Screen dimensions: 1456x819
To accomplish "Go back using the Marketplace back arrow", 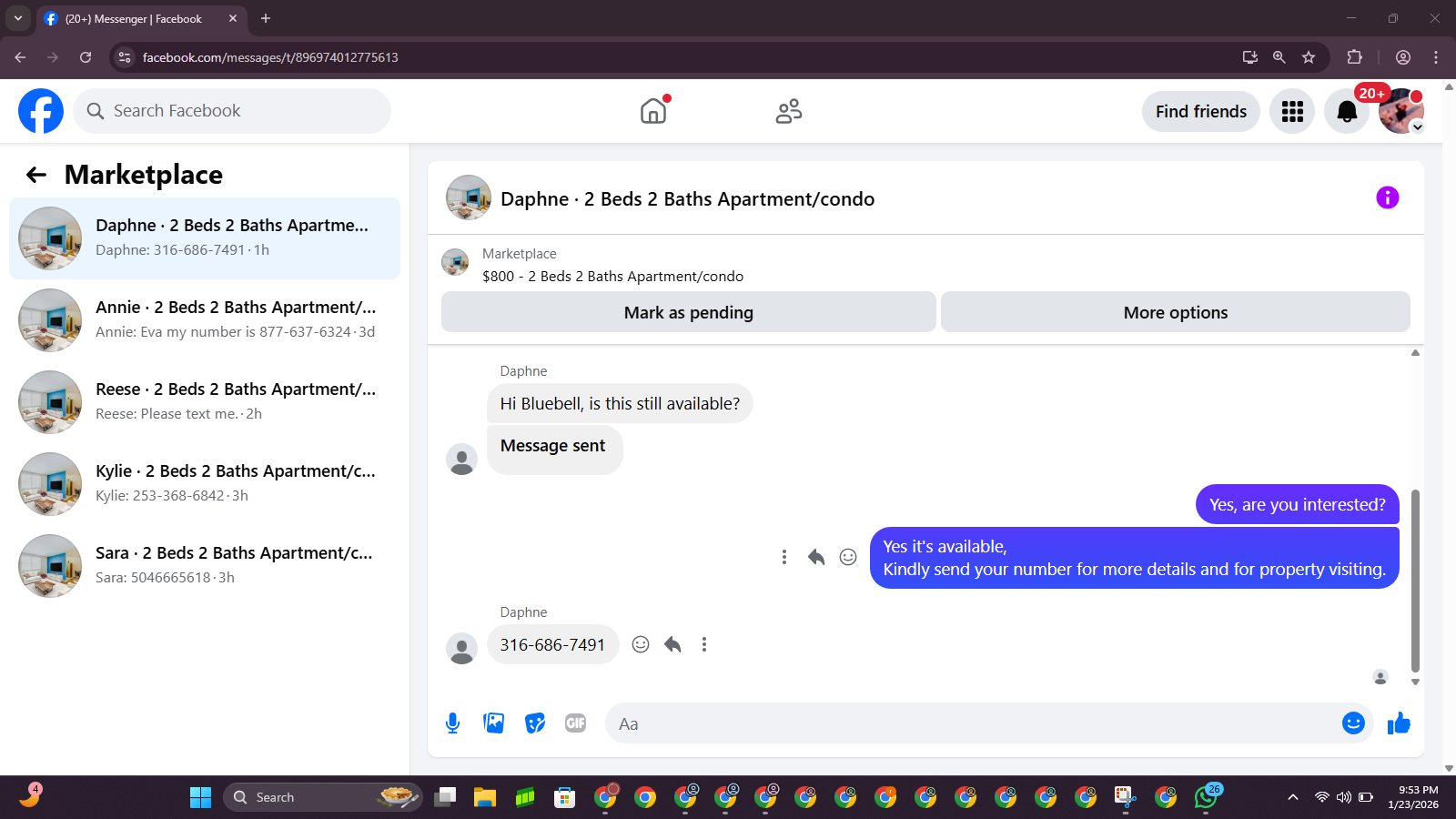I will [x=36, y=175].
